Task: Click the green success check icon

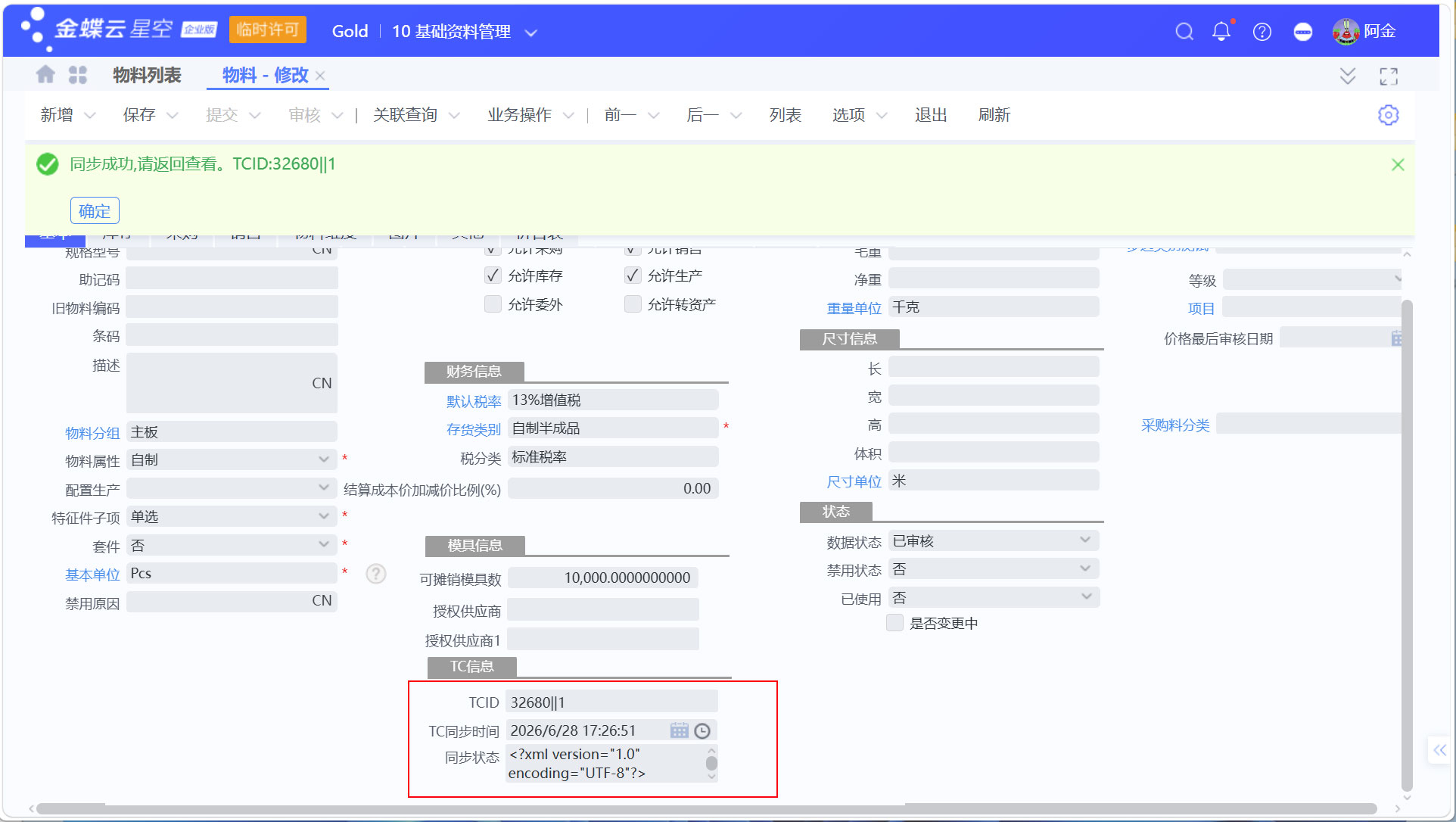Action: (48, 164)
